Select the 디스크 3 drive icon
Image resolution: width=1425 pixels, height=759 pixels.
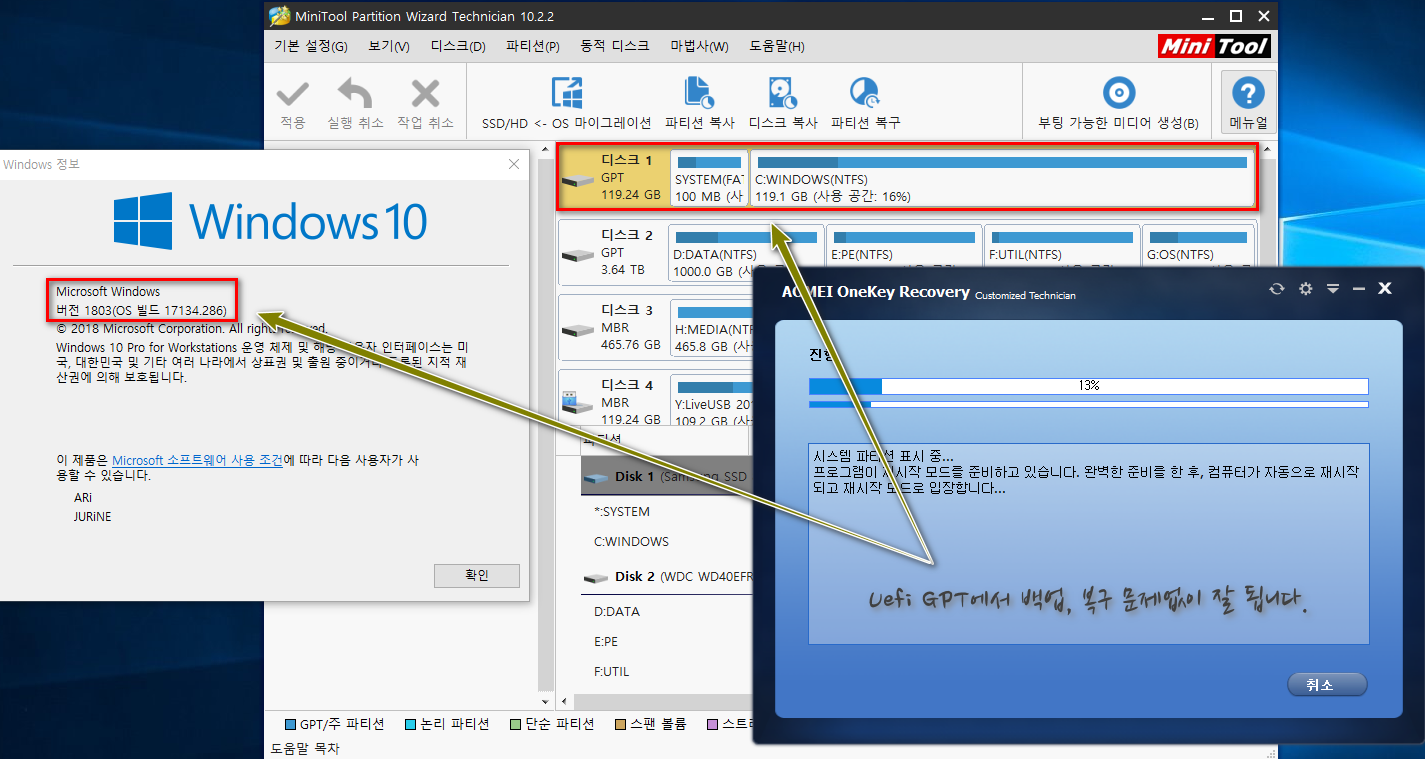point(577,331)
